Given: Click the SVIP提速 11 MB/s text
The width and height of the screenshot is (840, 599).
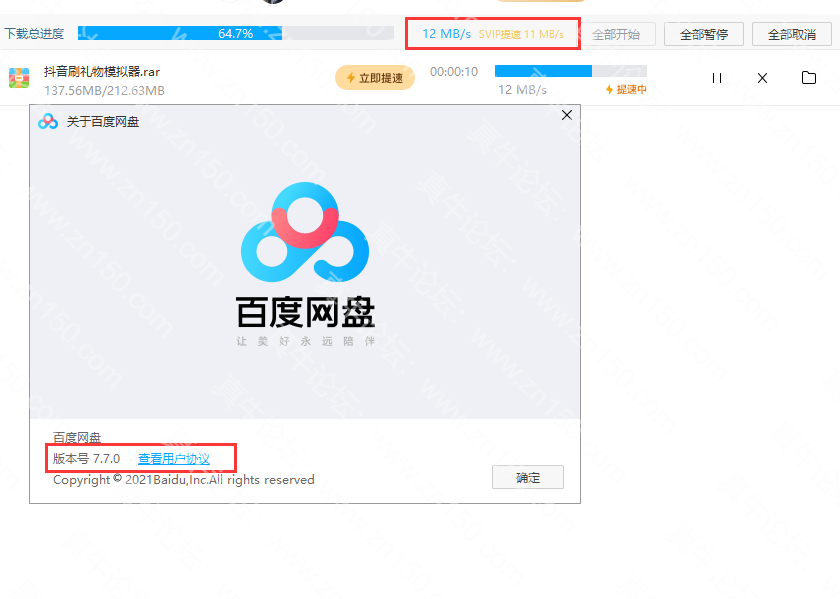Looking at the screenshot, I should pos(521,34).
